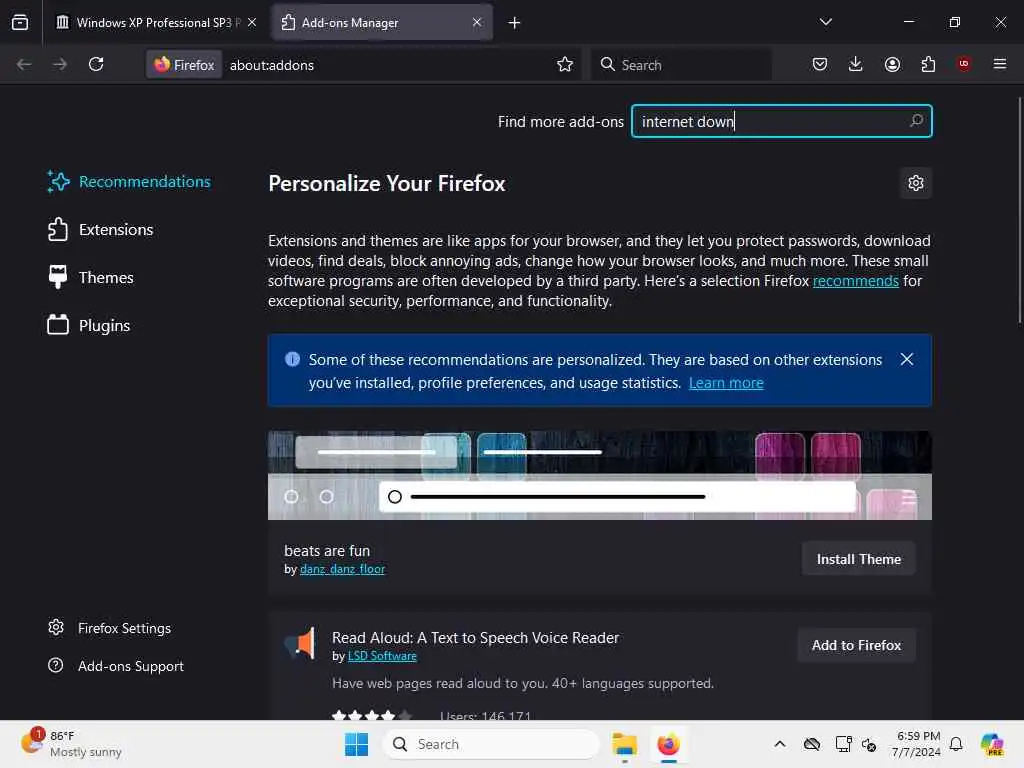Follow the 'recommends' link in the description

tap(856, 281)
